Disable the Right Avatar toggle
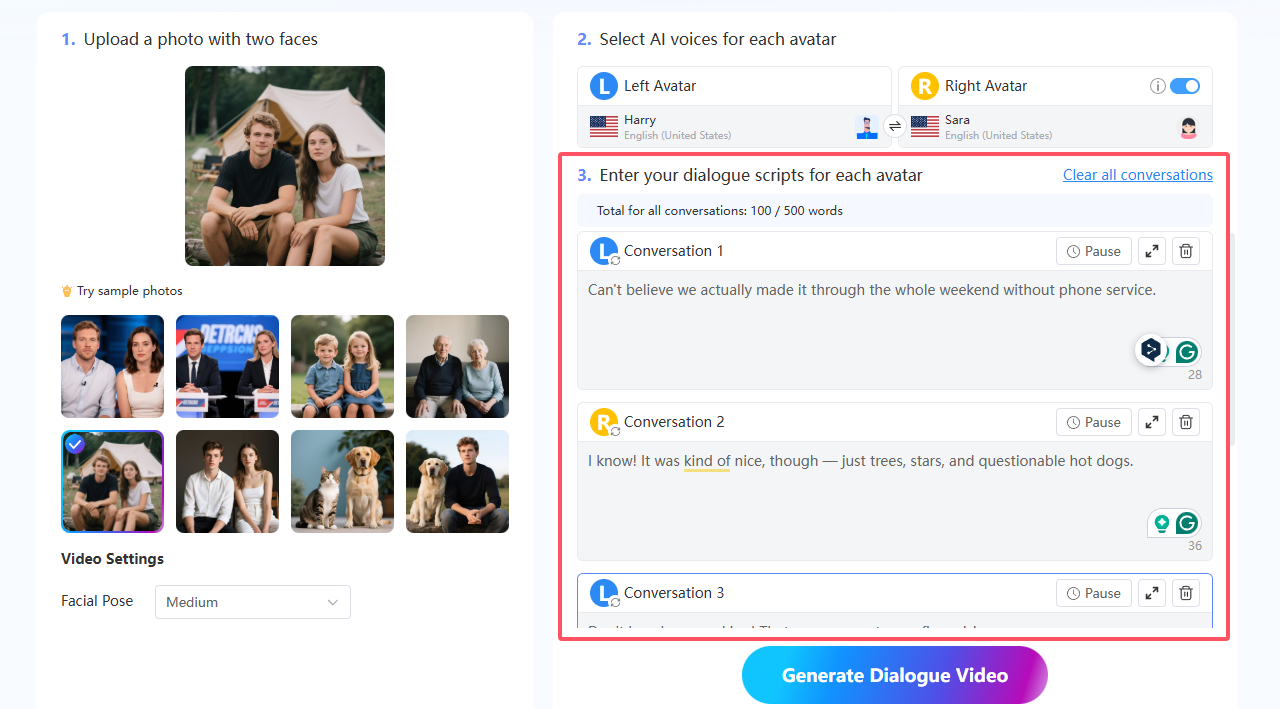The image size is (1280, 709). pyautogui.click(x=1185, y=86)
